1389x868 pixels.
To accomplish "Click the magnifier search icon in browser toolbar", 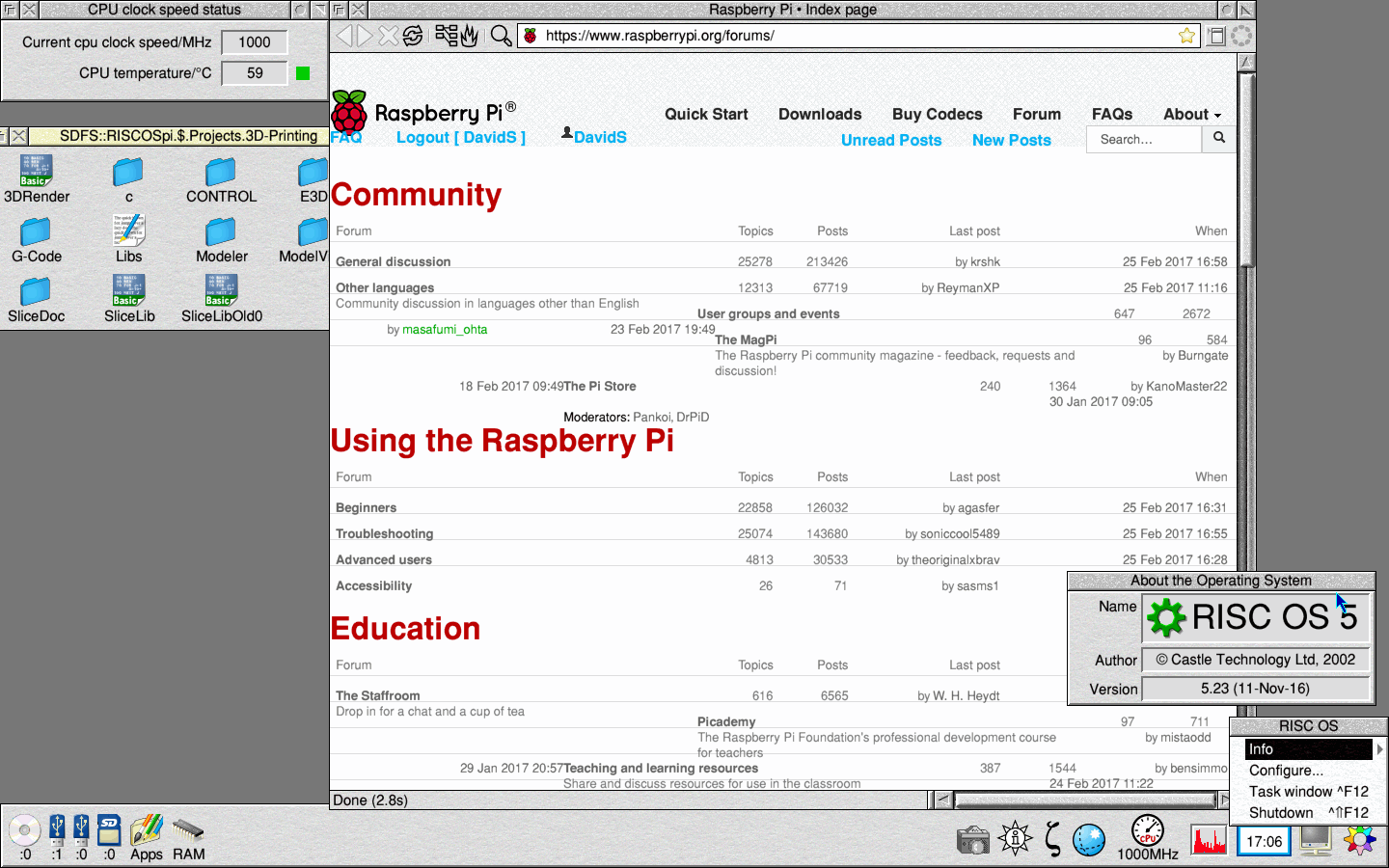I will [x=501, y=36].
